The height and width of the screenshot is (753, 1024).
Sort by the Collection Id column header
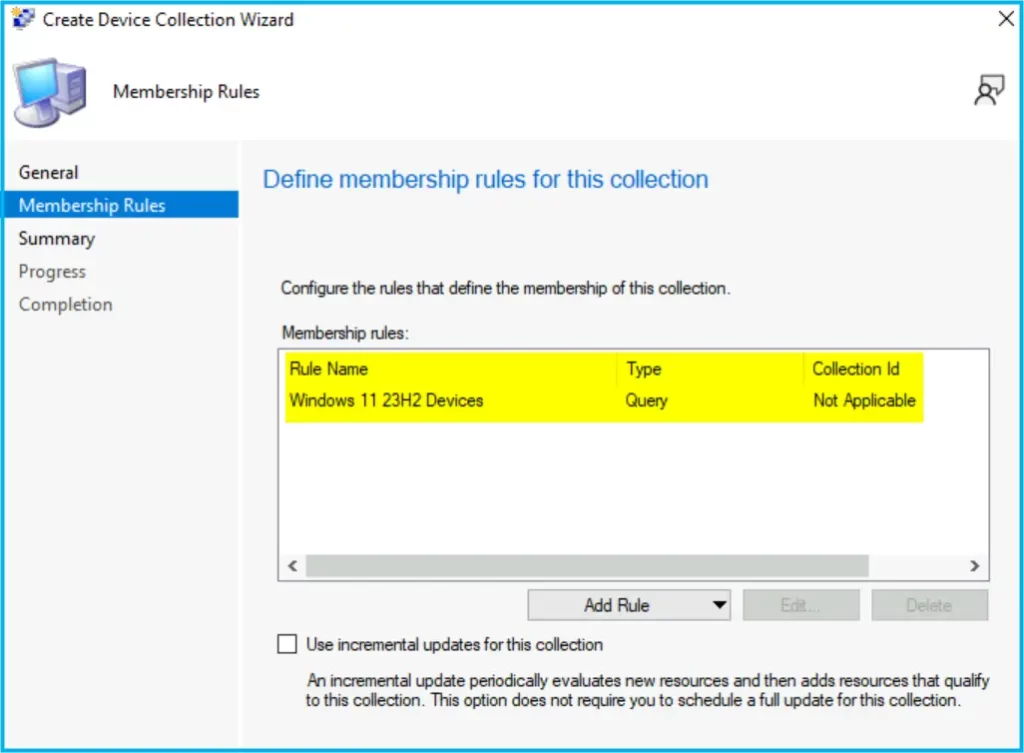[x=856, y=369]
